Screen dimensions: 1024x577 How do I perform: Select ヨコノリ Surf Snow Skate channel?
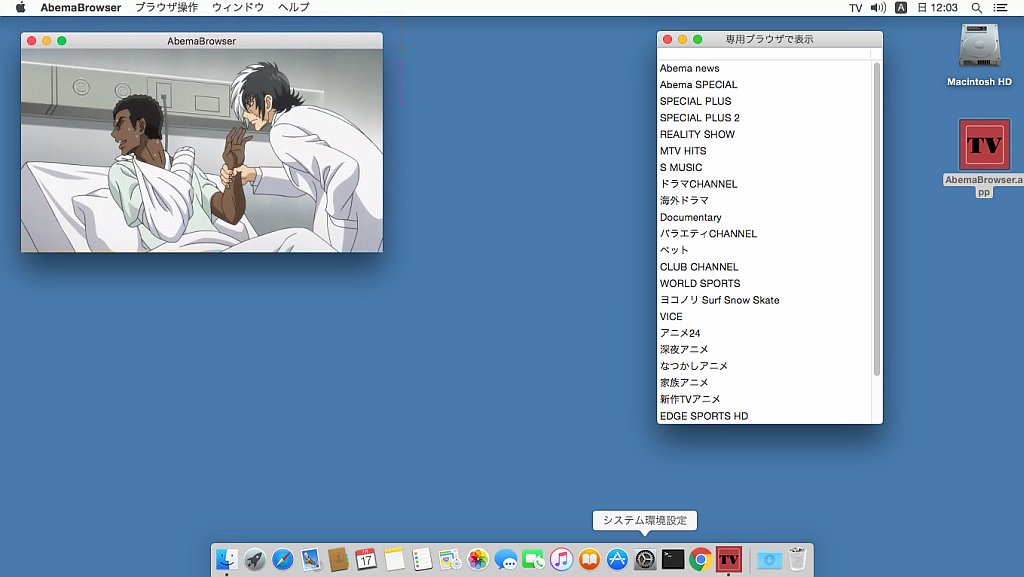click(765, 300)
